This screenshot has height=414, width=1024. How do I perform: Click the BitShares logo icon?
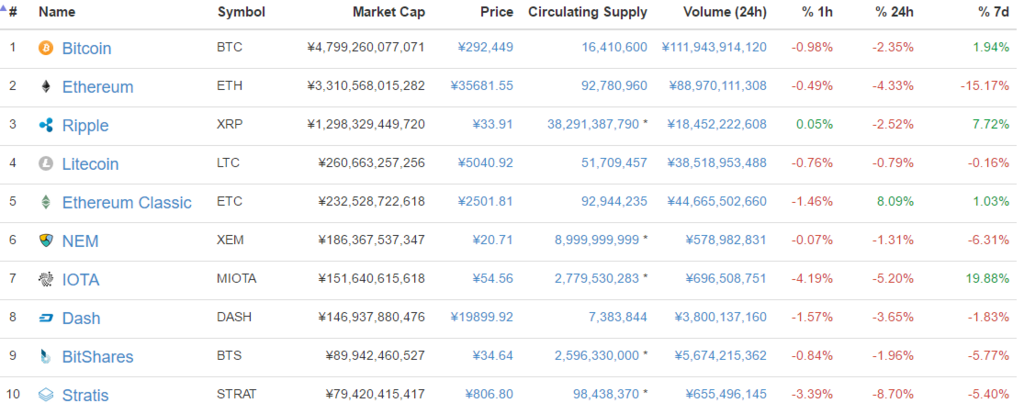pyautogui.click(x=46, y=357)
